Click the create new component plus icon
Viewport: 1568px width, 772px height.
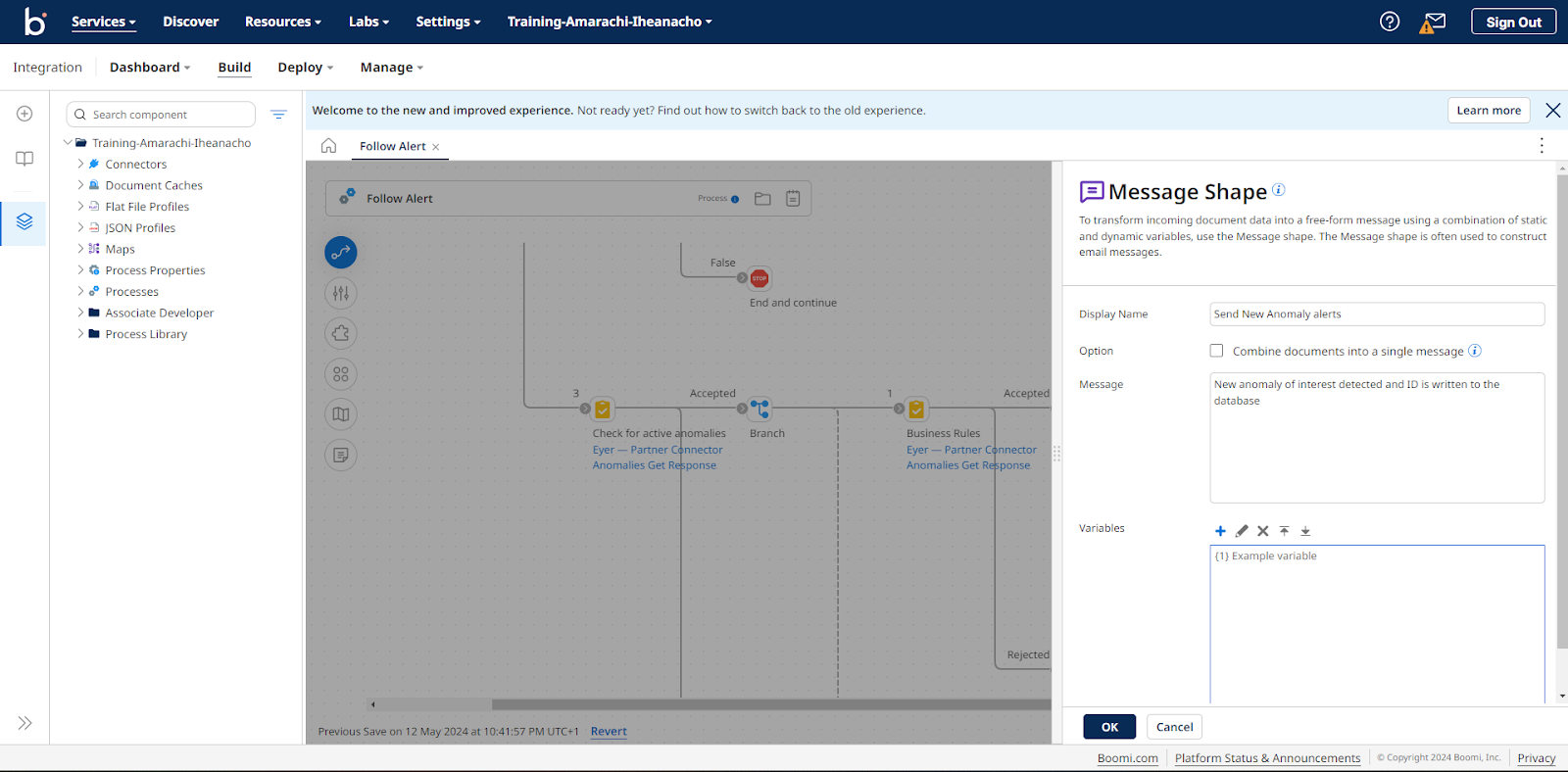click(24, 114)
